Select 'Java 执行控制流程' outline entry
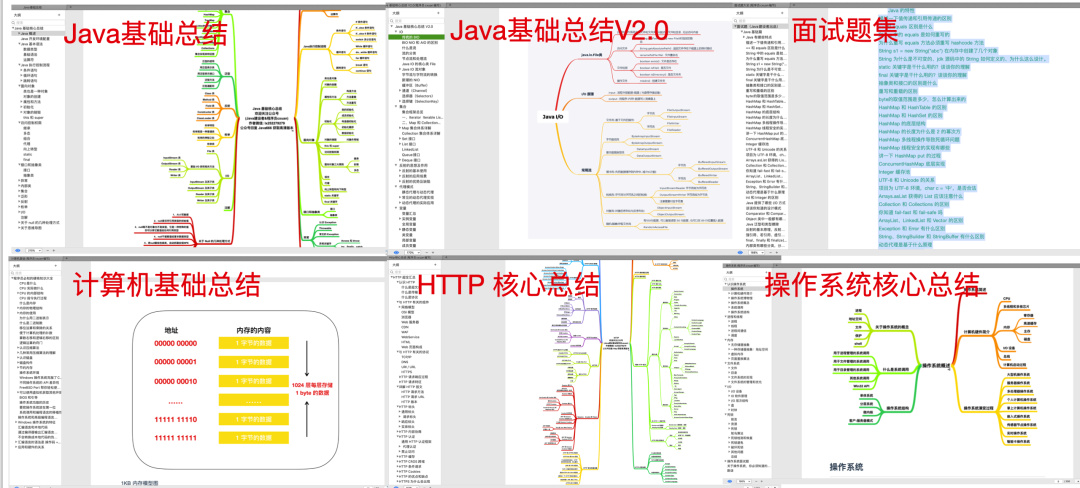The width and height of the screenshot is (1080, 488). point(34,65)
